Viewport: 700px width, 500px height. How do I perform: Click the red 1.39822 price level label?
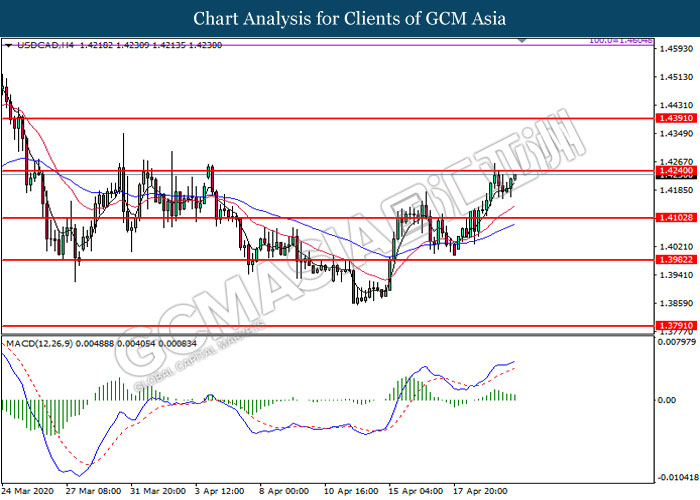[x=676, y=260]
